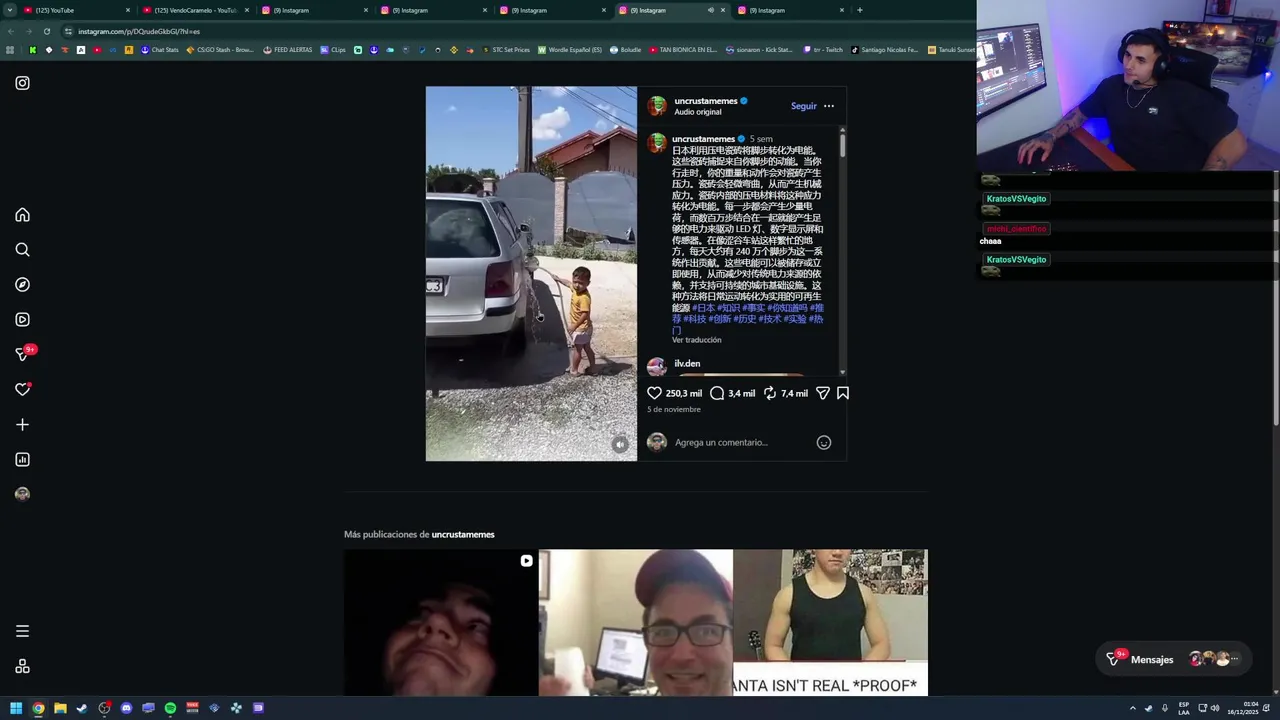This screenshot has width=1280, height=720.
Task: Open a new browser tab
Action: pos(859,10)
